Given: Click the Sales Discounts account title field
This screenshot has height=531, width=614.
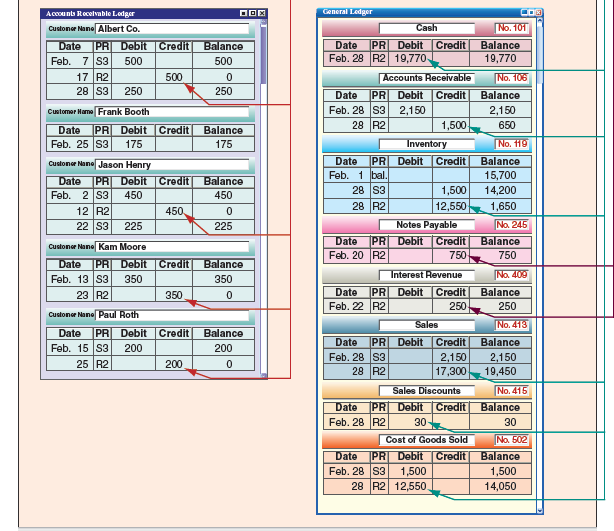Looking at the screenshot, I should [426, 390].
